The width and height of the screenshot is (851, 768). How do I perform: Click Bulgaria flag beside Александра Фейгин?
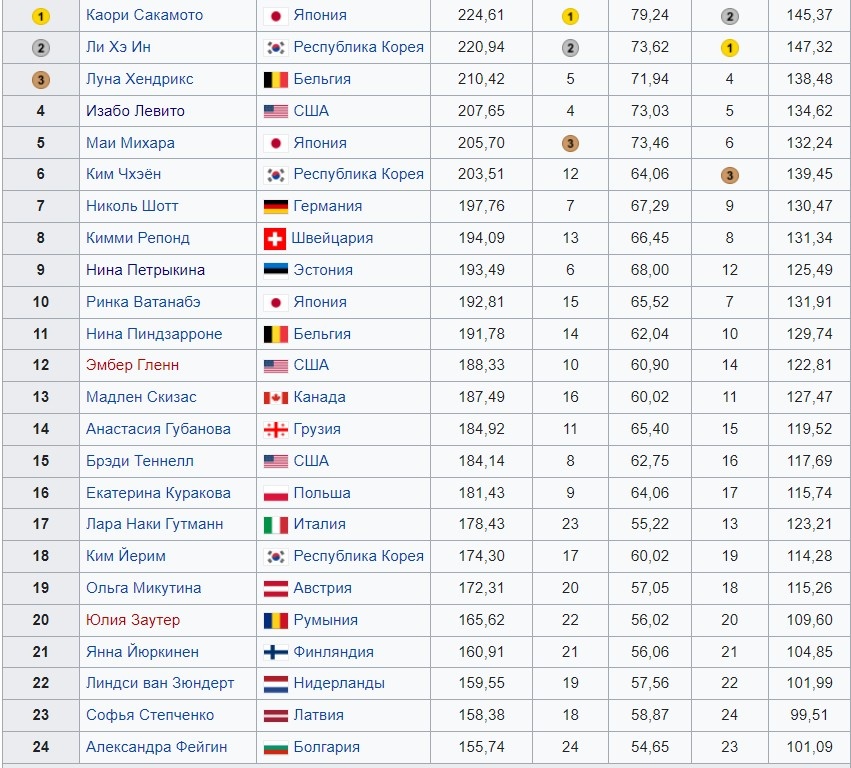pos(275,747)
